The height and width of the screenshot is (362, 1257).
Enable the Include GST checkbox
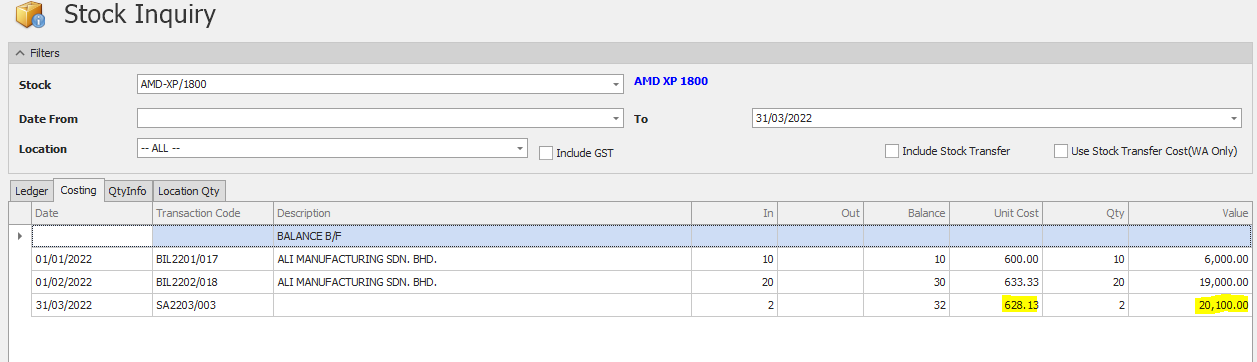(546, 153)
